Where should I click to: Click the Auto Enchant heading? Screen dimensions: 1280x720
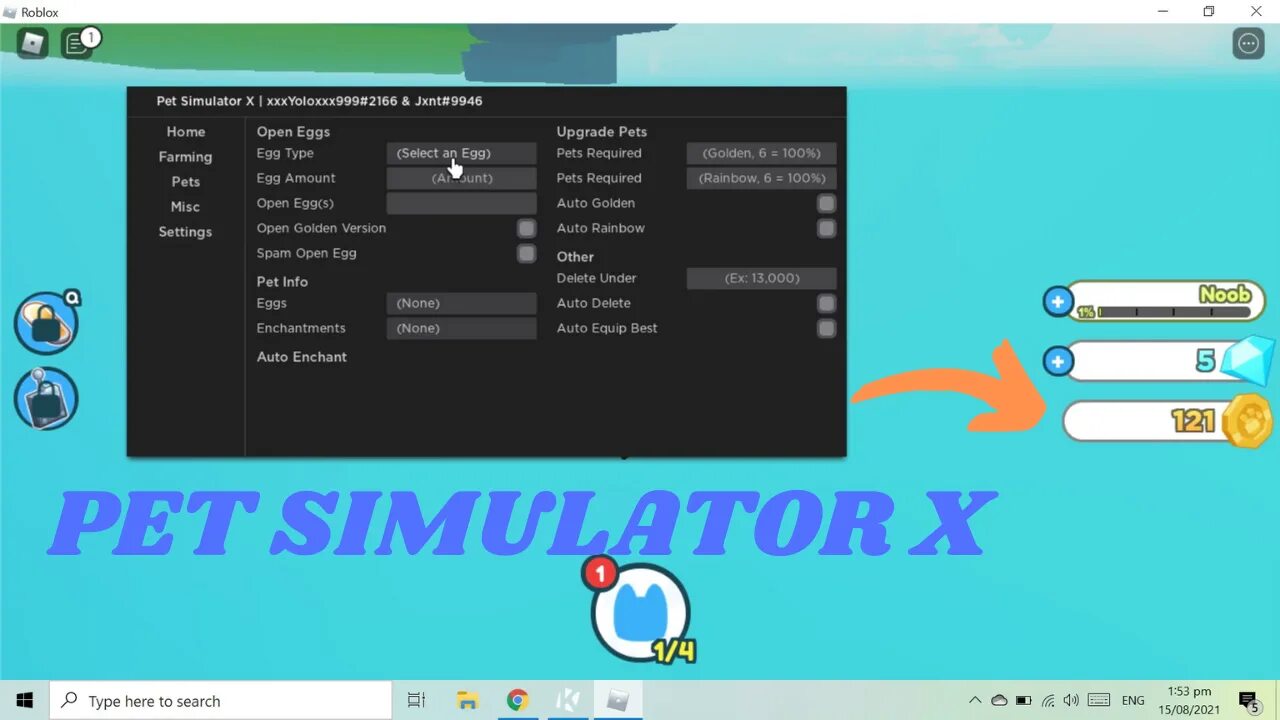coord(302,357)
